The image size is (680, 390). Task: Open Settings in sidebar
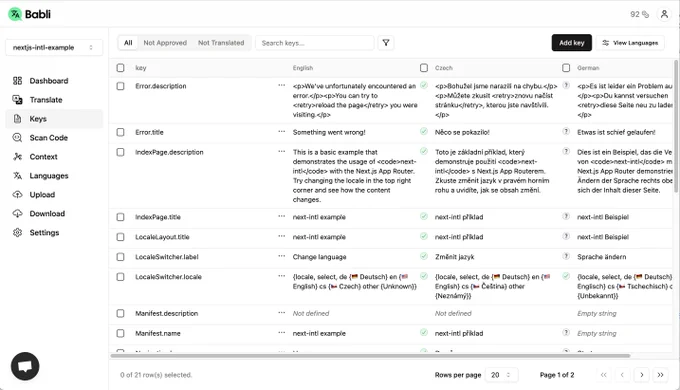[54, 233]
